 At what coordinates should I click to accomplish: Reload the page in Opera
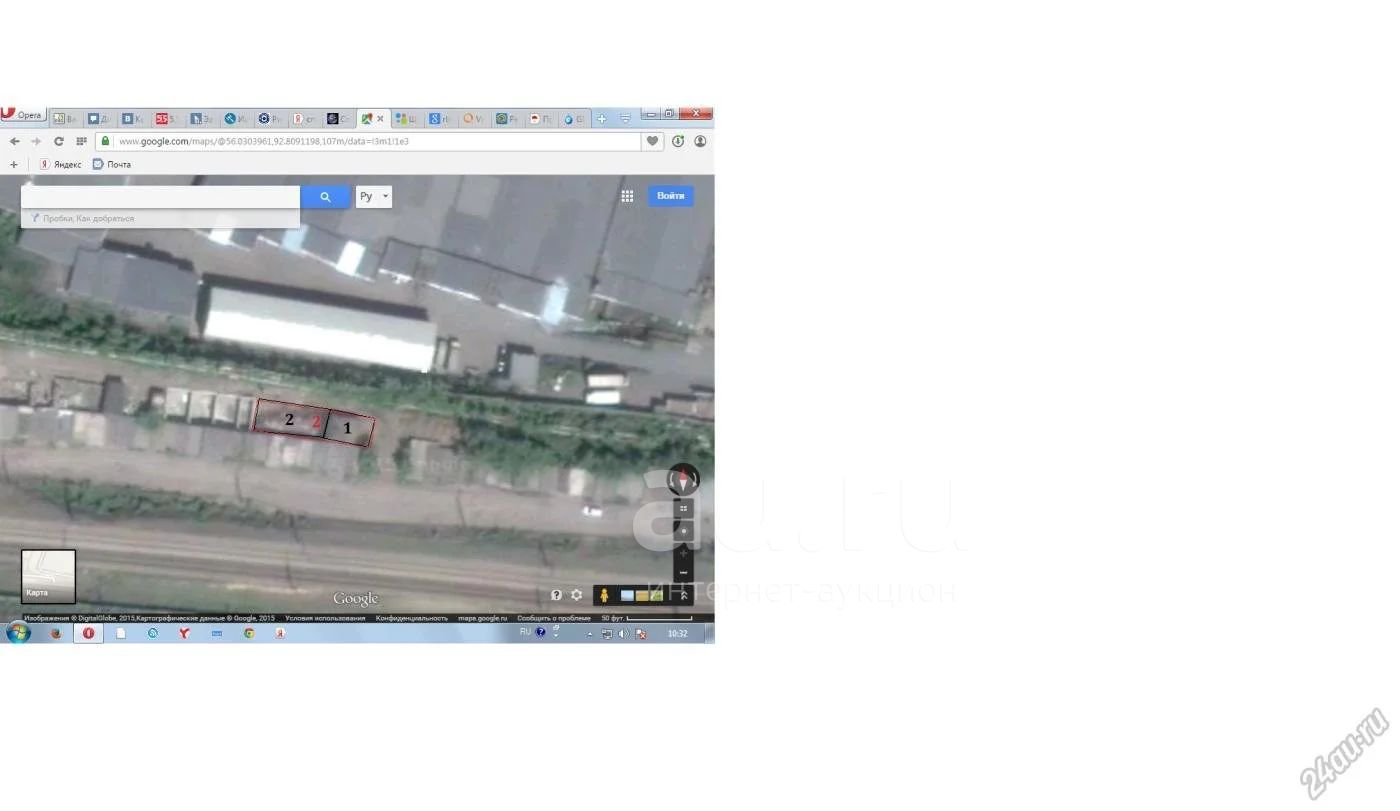click(59, 142)
